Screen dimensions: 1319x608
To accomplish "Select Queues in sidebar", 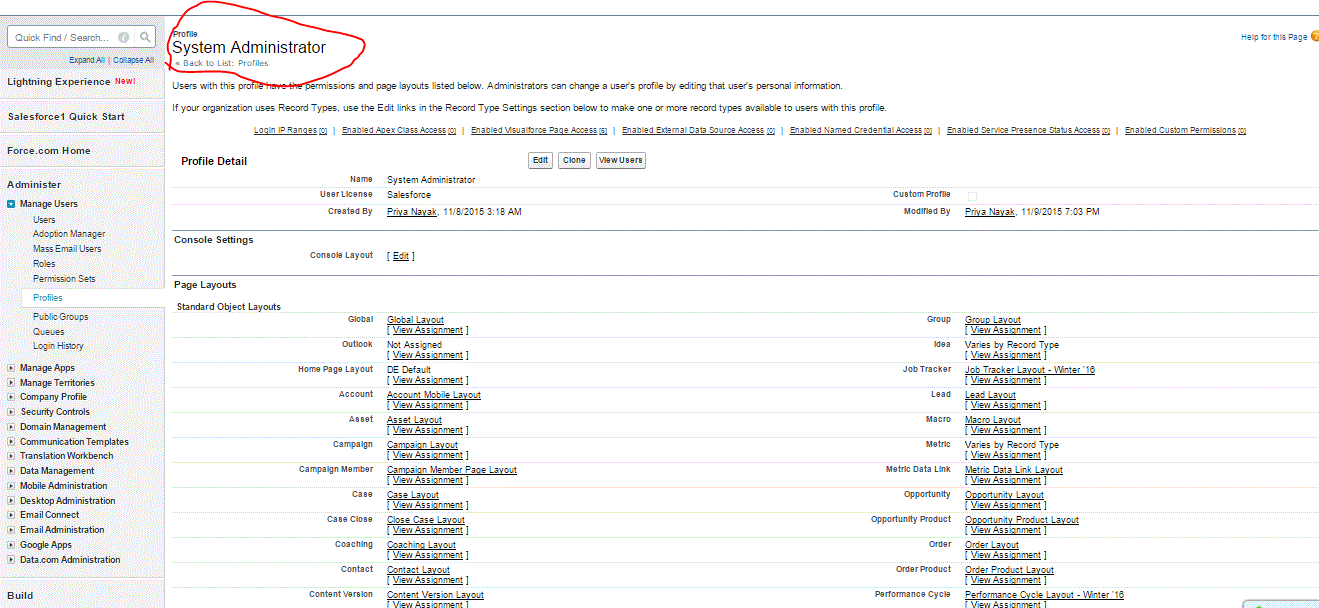I will coord(48,332).
